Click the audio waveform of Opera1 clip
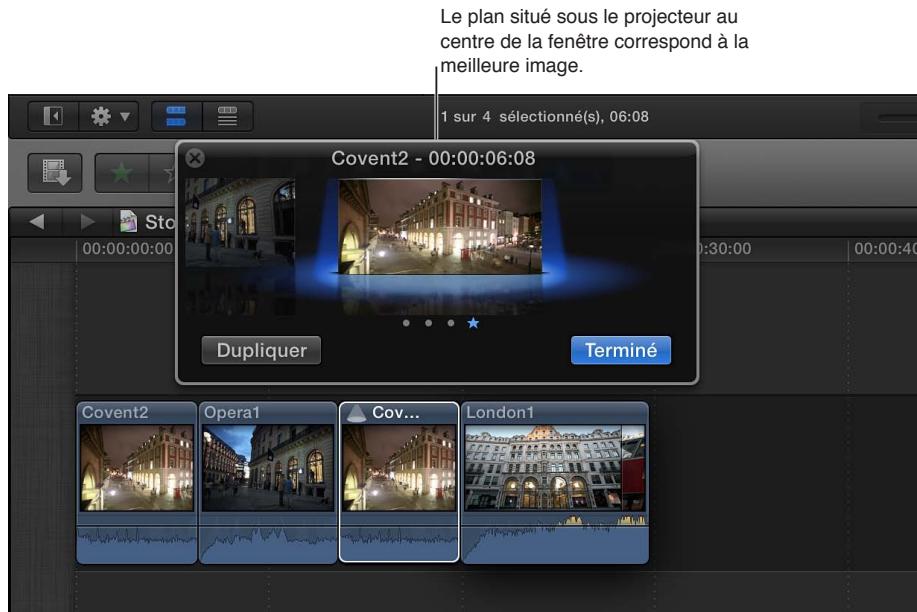Viewport: 917px width, 612px height. tap(268, 541)
